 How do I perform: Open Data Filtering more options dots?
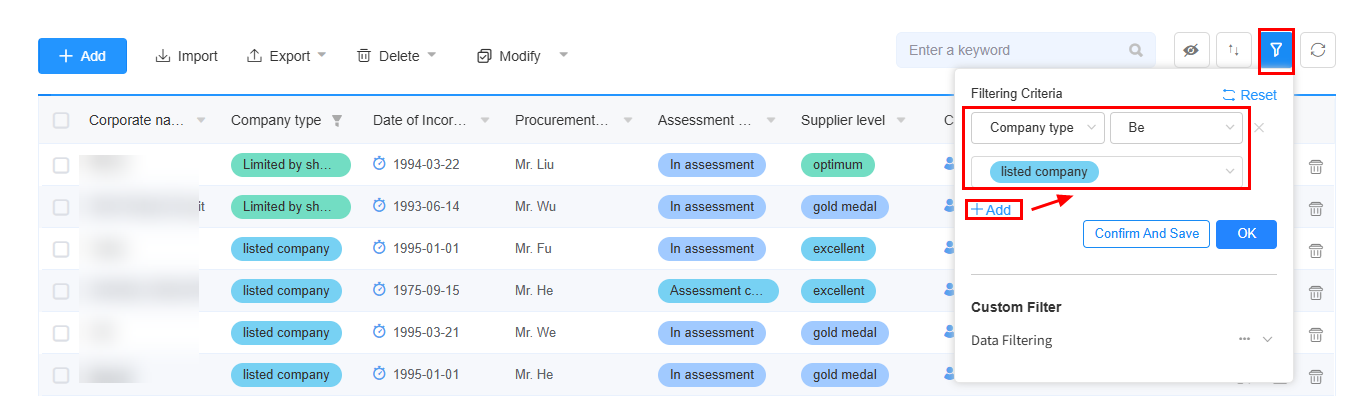1244,339
